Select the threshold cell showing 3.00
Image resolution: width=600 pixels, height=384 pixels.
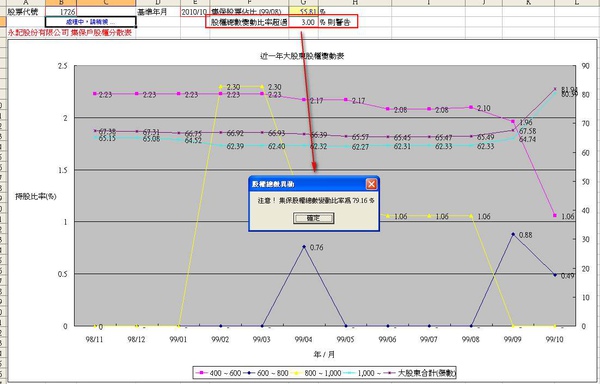pos(303,22)
